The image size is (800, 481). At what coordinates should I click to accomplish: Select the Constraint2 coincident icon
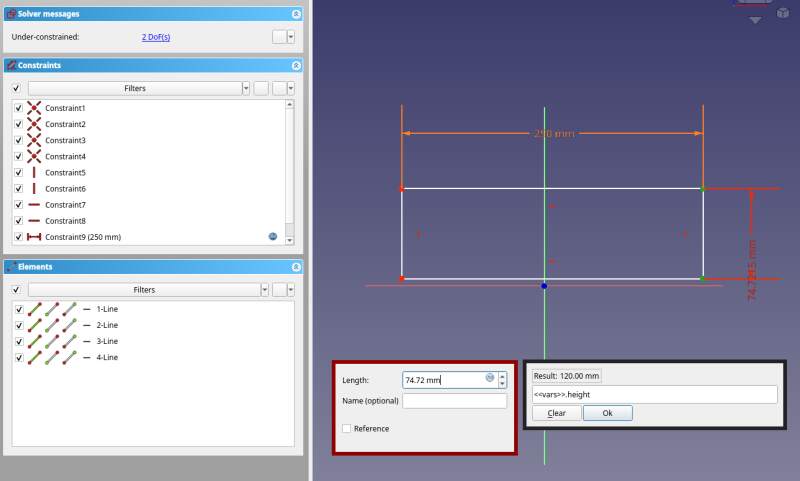[34, 124]
